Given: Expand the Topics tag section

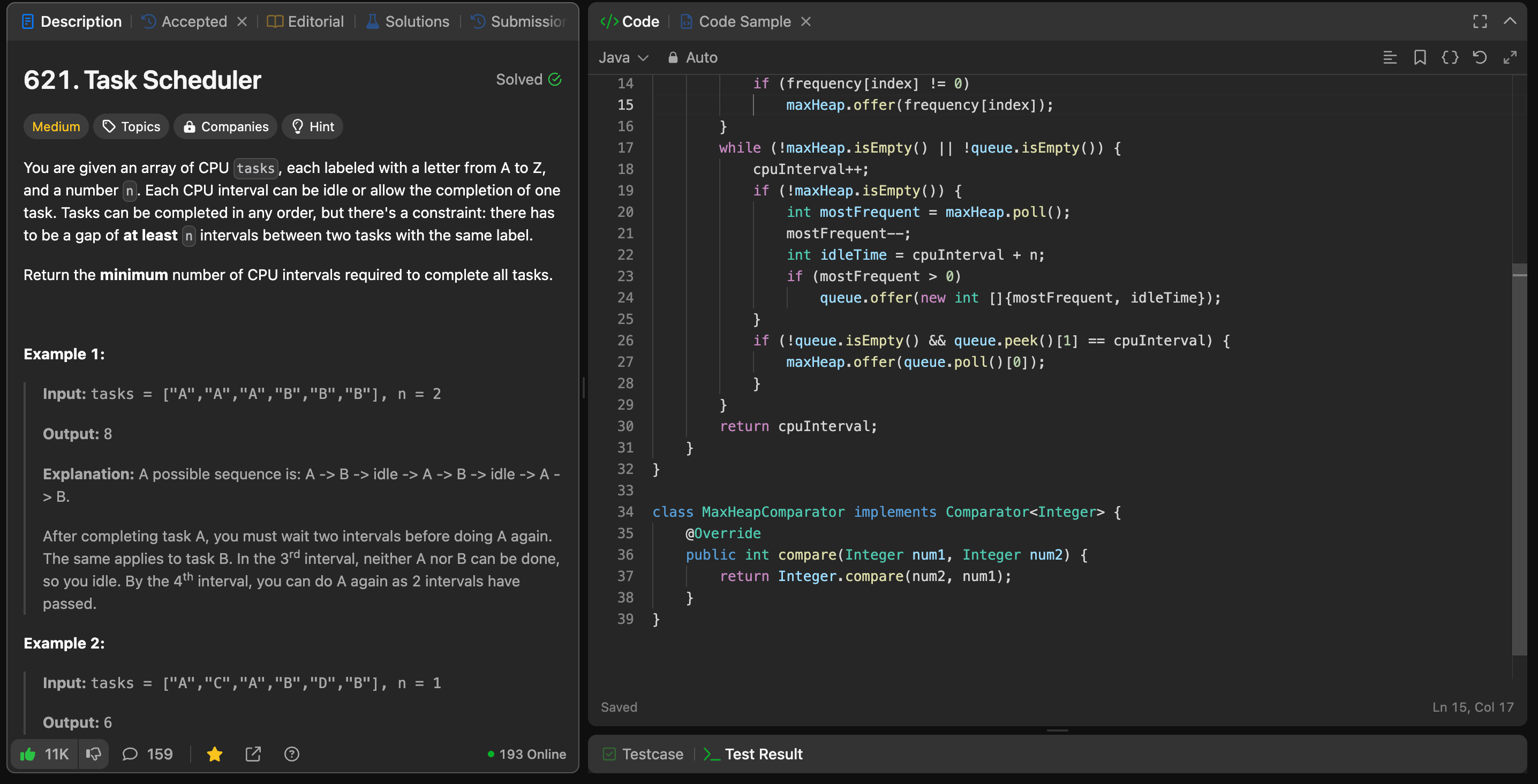Looking at the screenshot, I should 131,126.
